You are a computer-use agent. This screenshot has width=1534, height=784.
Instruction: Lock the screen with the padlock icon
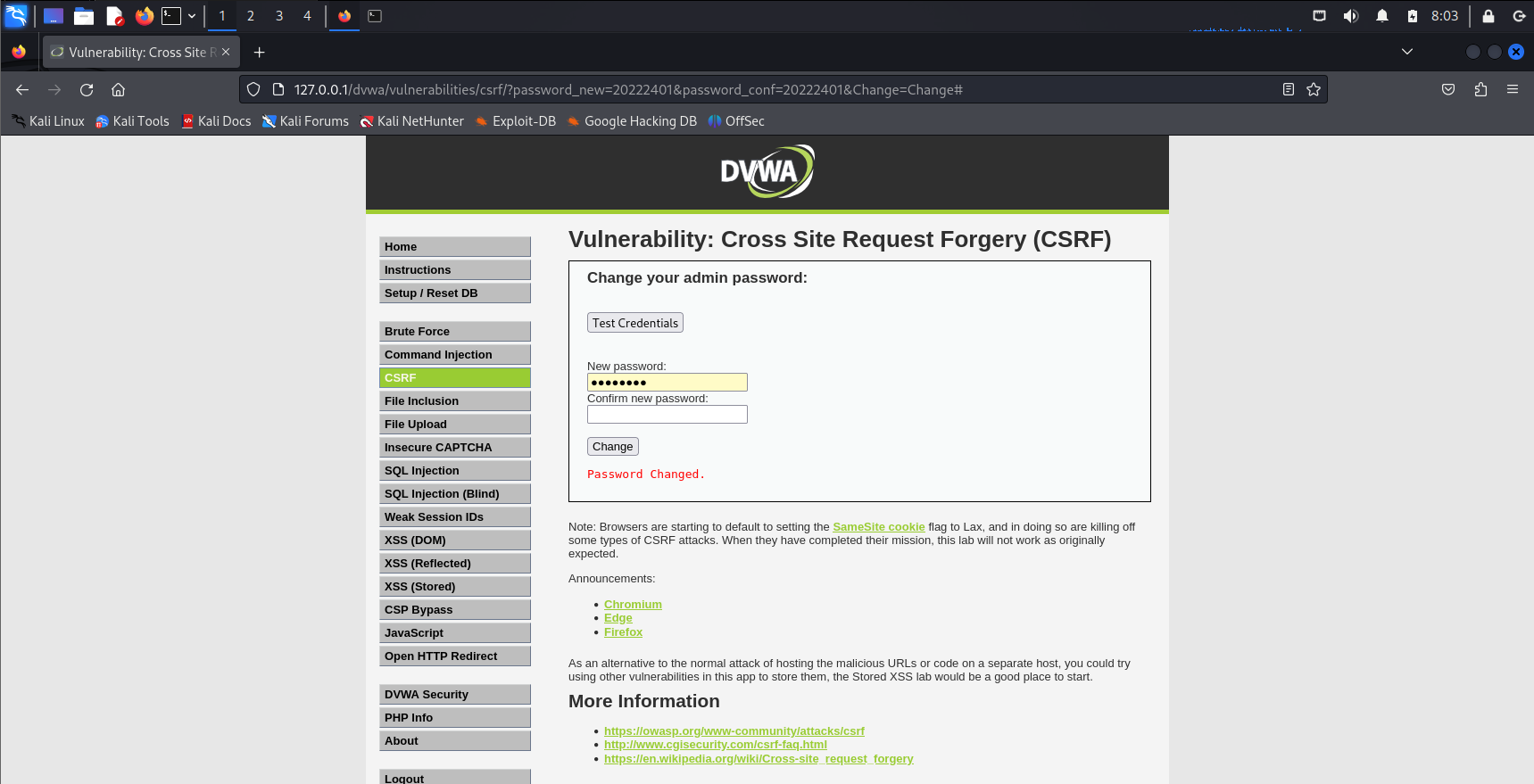click(1488, 16)
